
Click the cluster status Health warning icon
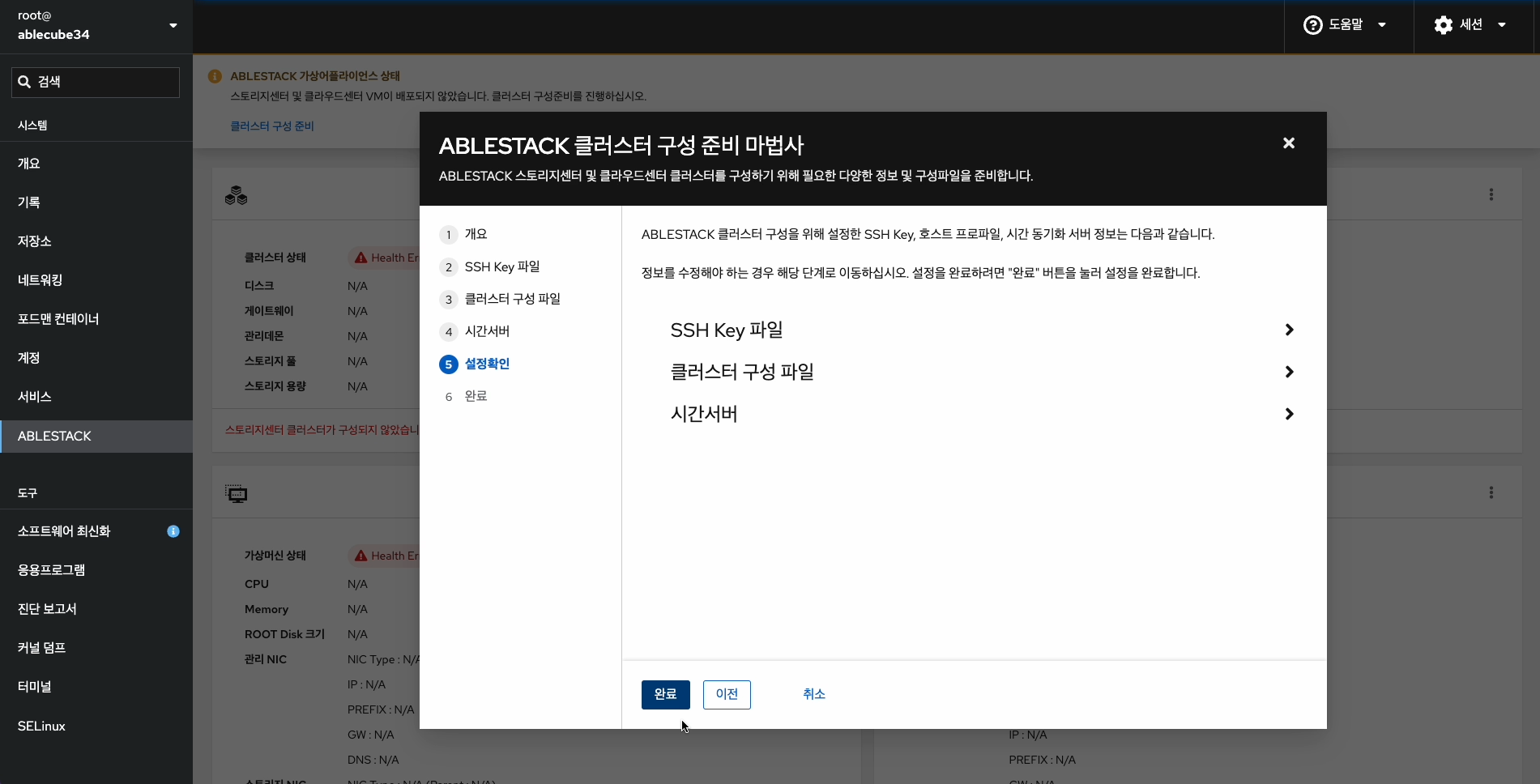361,258
